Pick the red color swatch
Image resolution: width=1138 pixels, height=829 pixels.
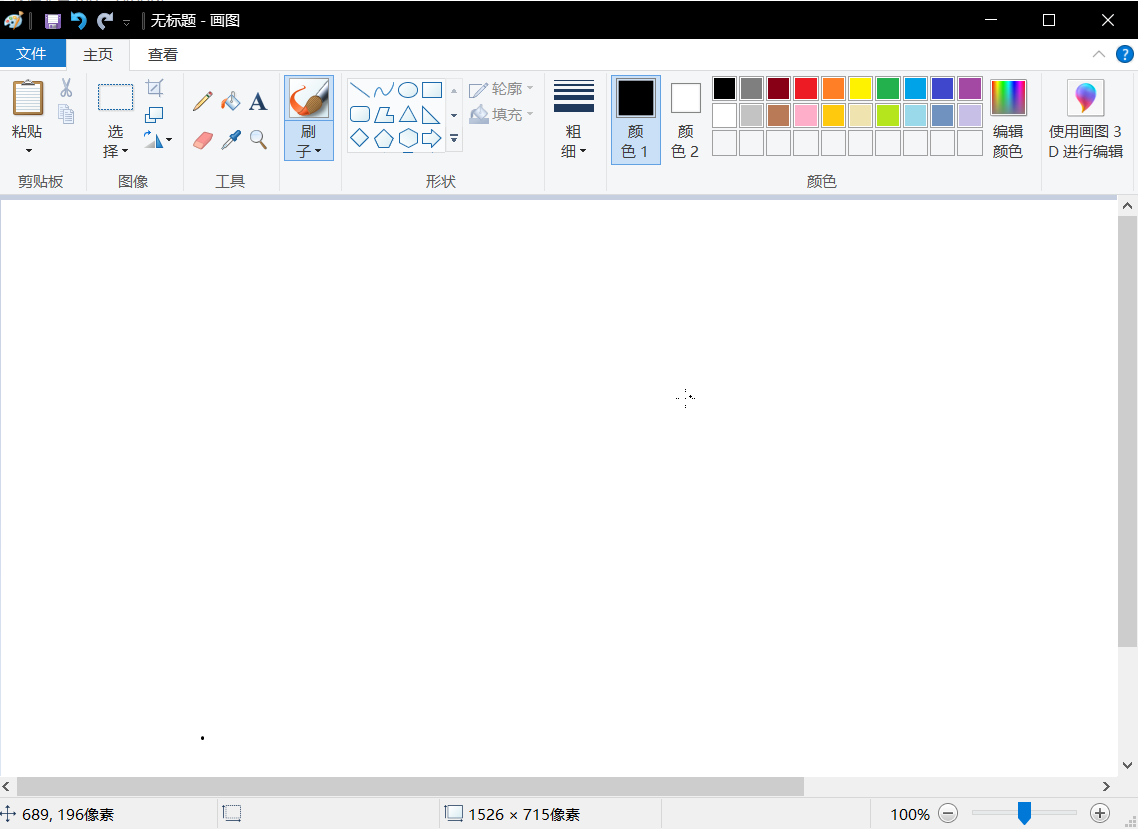[x=806, y=89]
